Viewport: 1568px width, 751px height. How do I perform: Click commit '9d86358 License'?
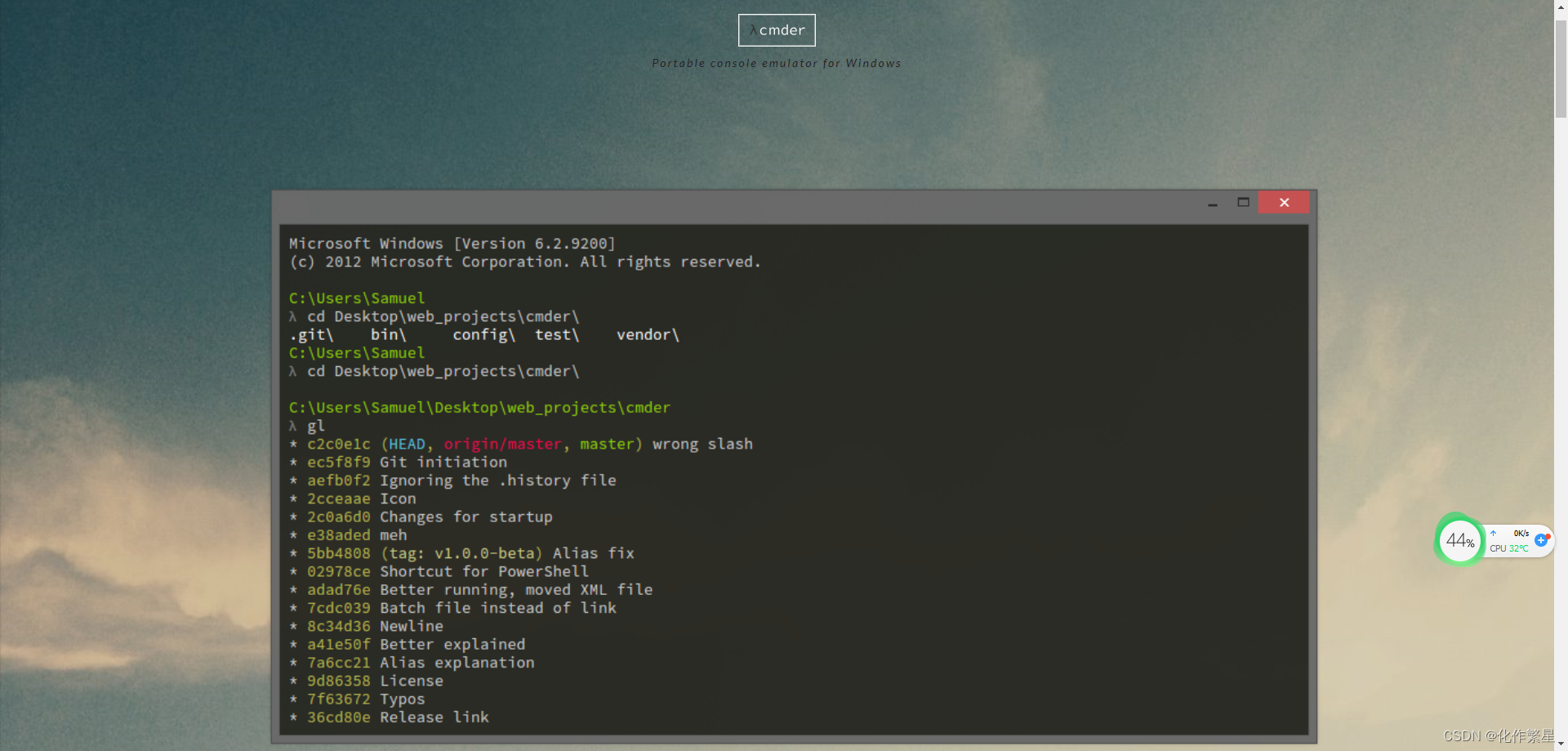point(375,682)
